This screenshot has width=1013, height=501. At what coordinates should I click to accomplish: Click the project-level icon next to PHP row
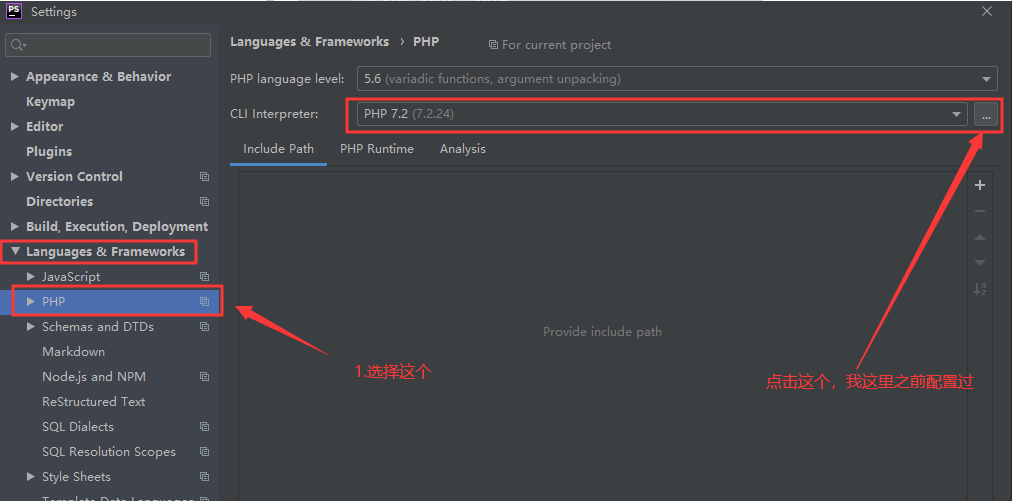204,302
